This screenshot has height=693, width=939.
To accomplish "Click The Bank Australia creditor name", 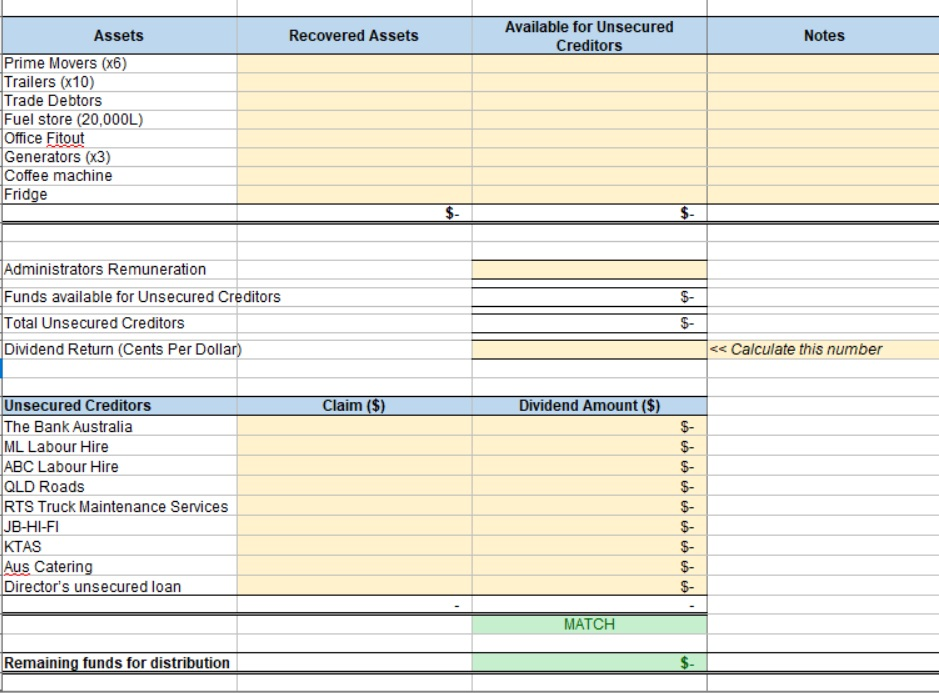I will pyautogui.click(x=68, y=427).
